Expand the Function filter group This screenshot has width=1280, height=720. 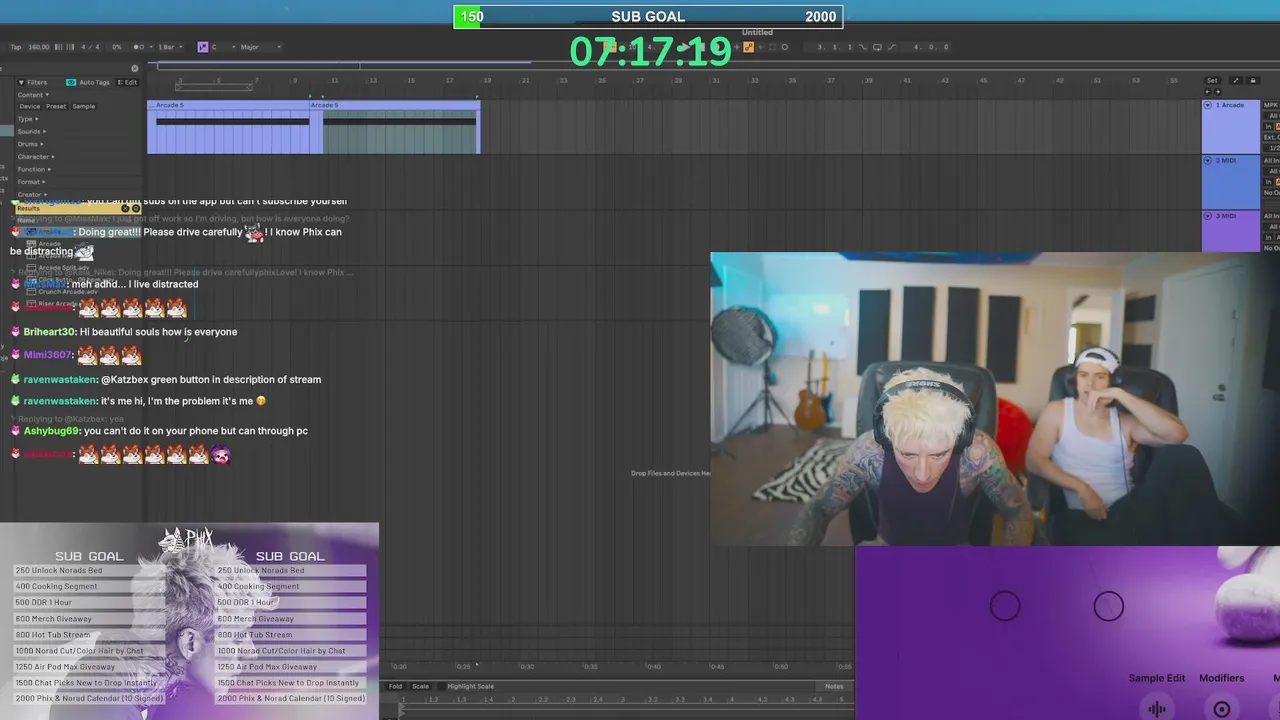[x=34, y=169]
